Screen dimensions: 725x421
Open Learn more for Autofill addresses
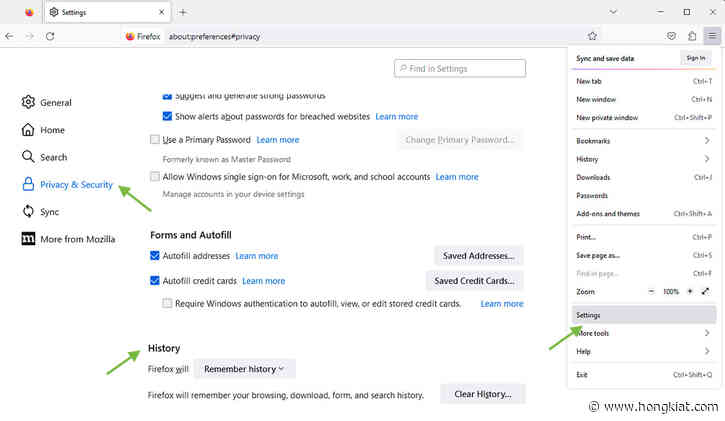(257, 256)
